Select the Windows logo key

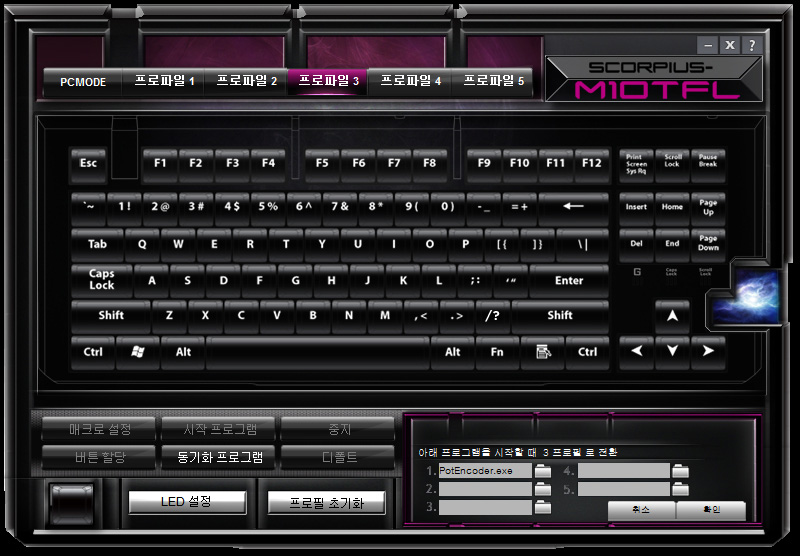pos(137,351)
